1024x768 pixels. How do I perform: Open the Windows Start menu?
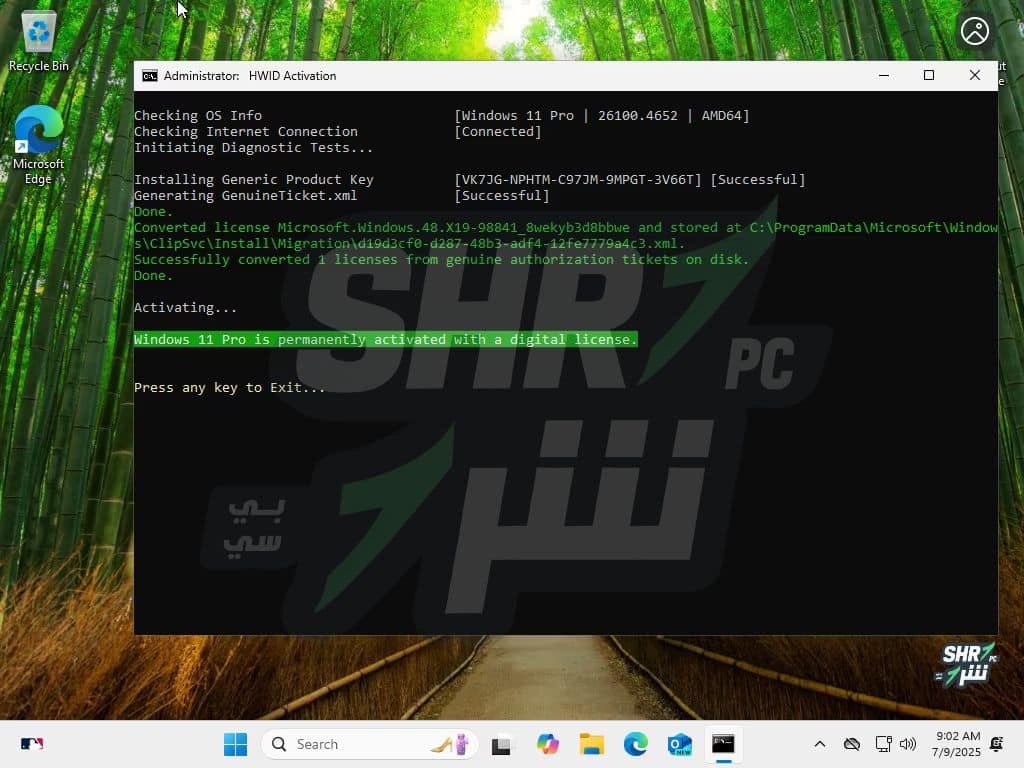235,744
